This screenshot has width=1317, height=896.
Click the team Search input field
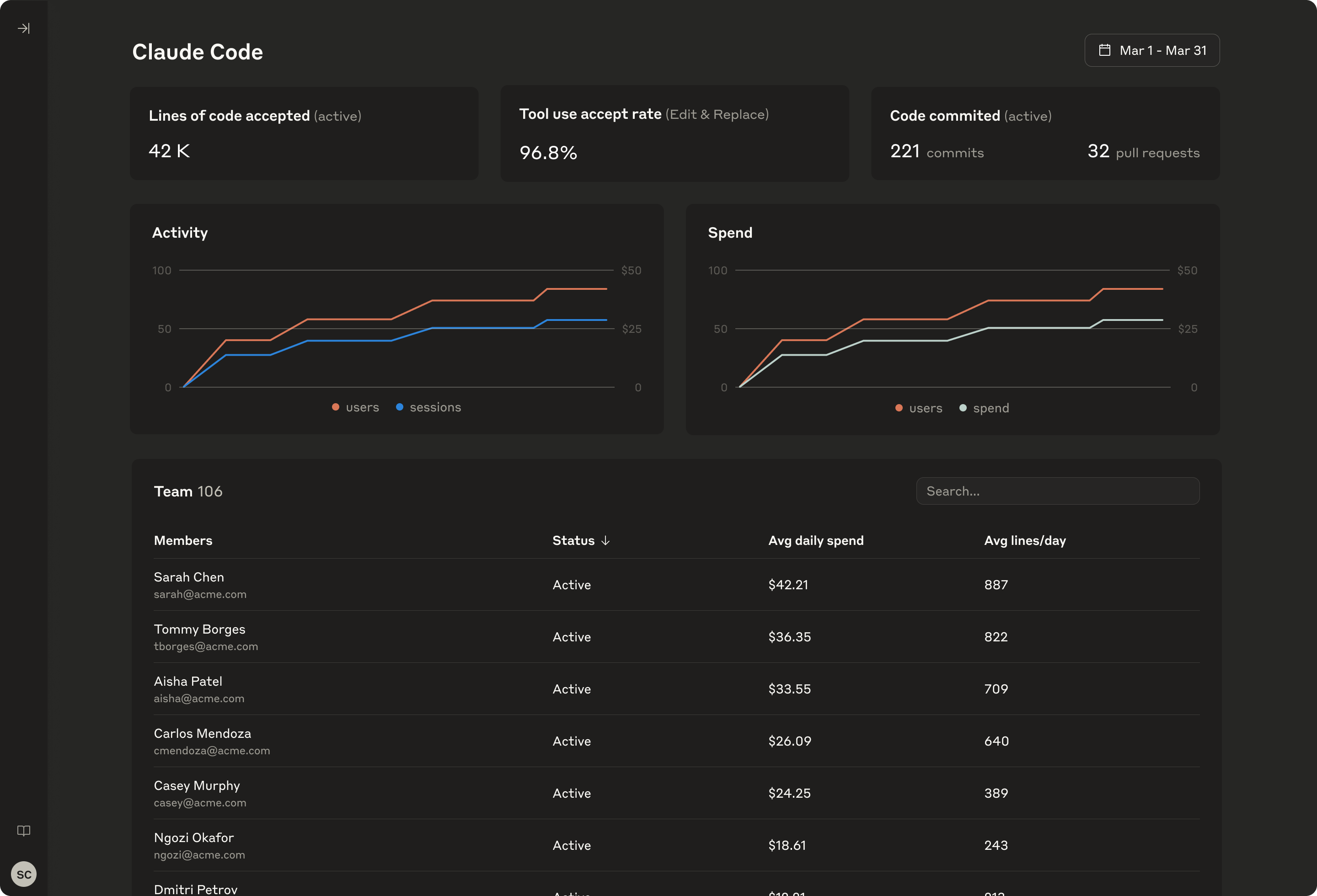pos(1057,491)
